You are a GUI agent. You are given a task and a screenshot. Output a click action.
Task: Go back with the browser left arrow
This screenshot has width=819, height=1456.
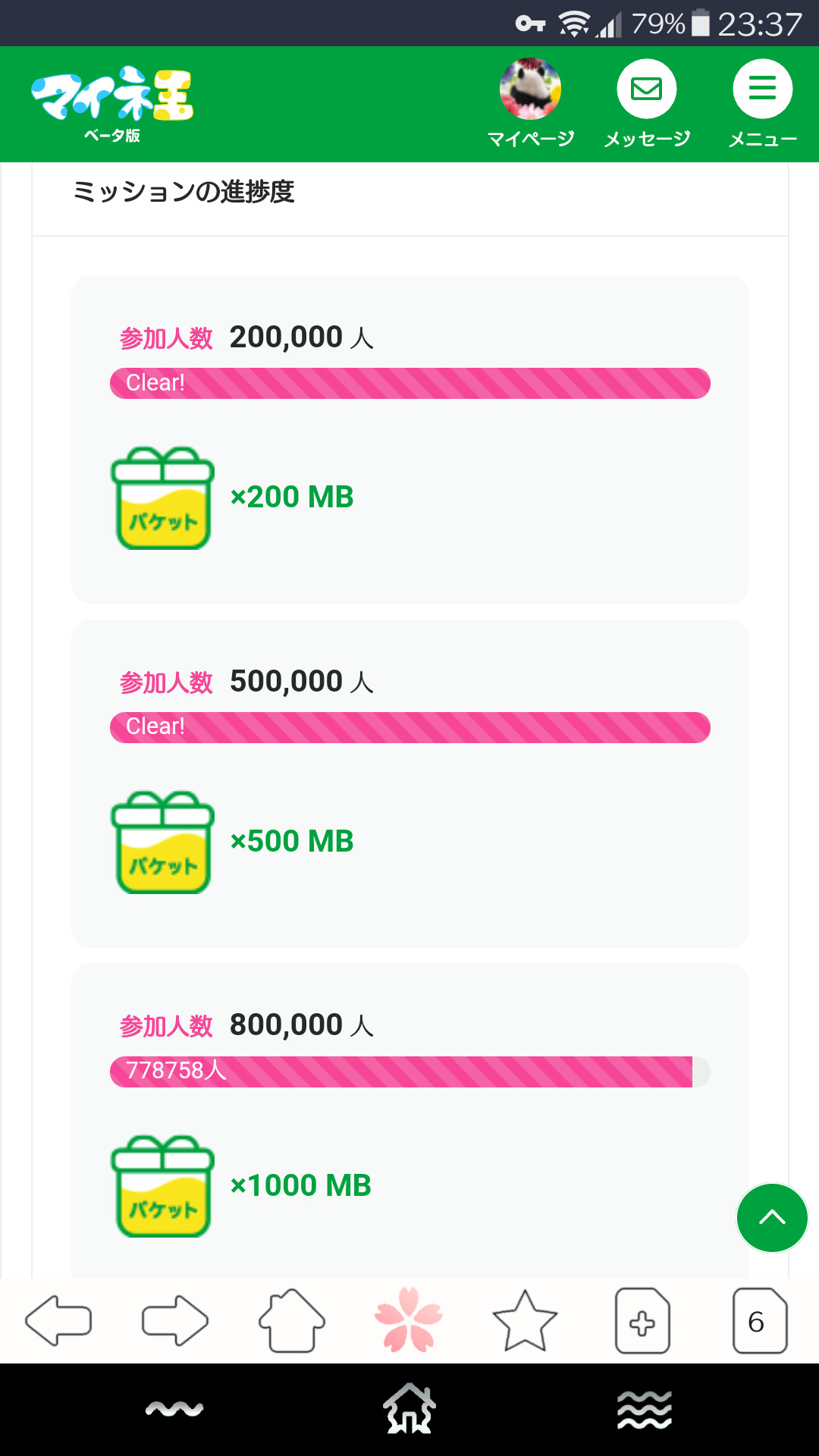coord(58,1321)
